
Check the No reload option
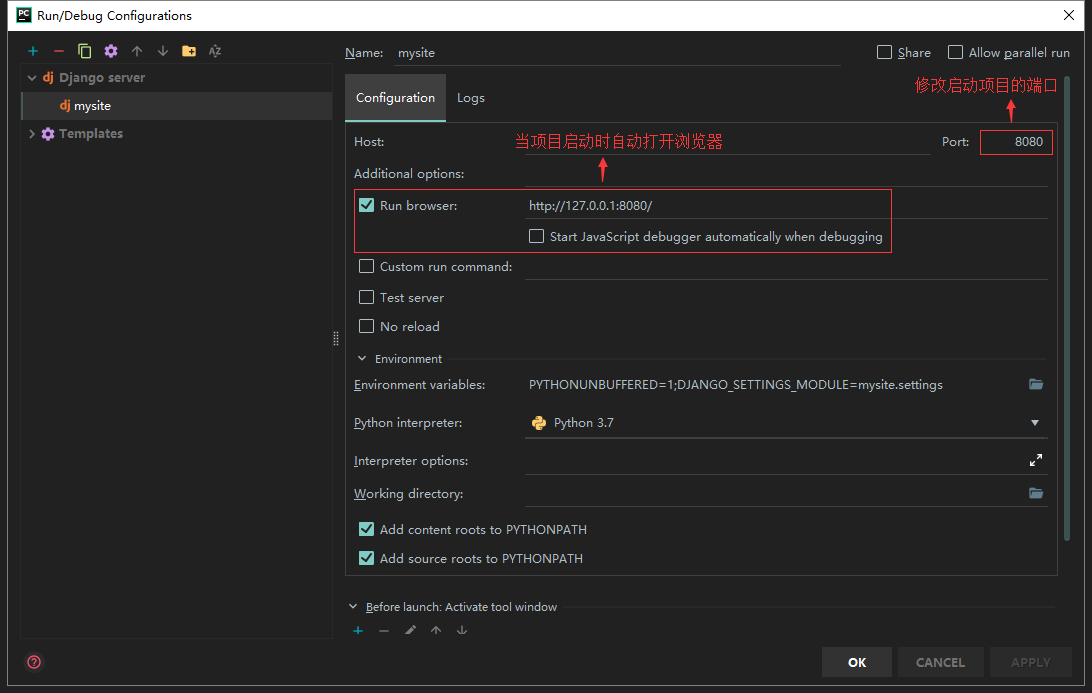coord(366,326)
